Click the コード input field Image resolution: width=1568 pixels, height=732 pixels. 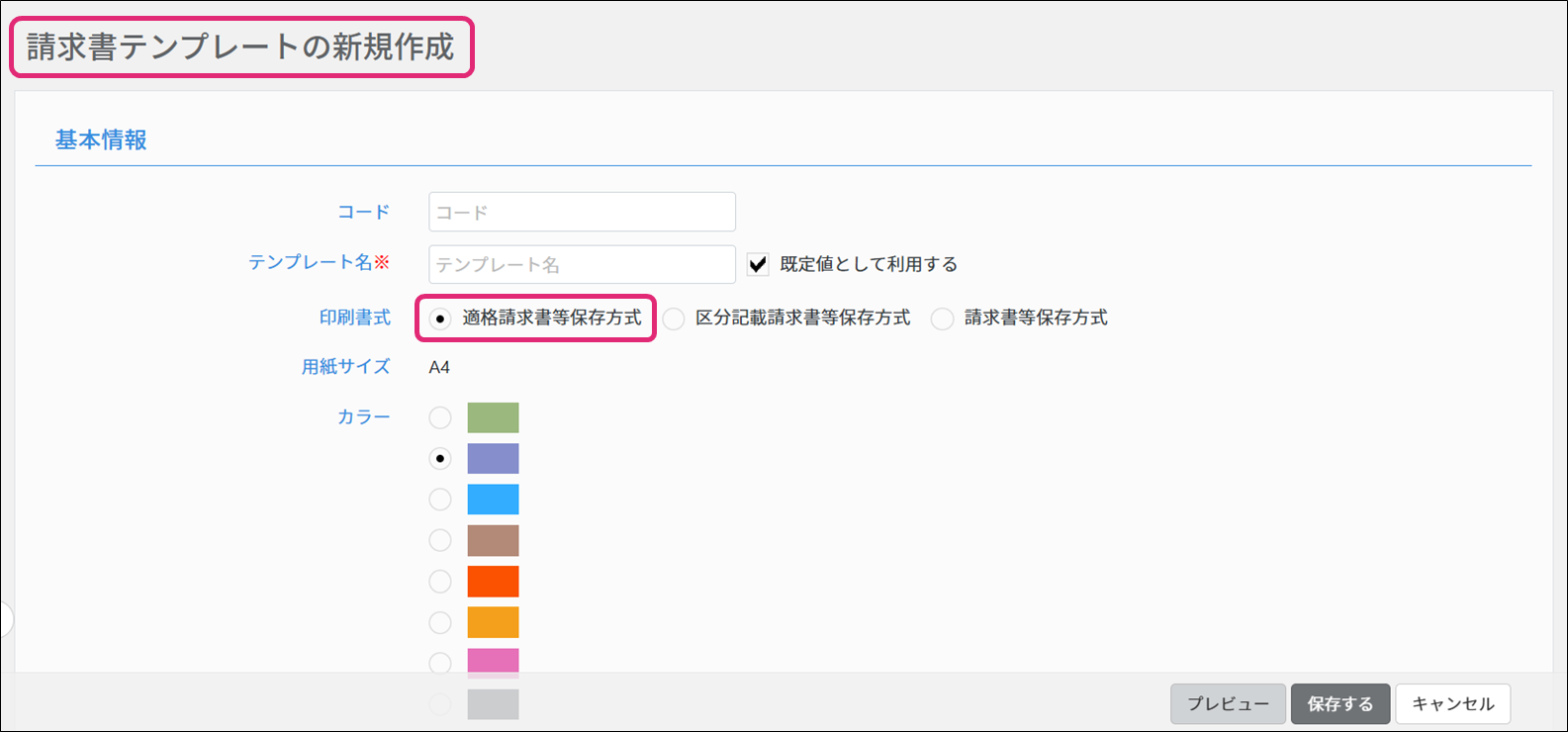pyautogui.click(x=582, y=212)
